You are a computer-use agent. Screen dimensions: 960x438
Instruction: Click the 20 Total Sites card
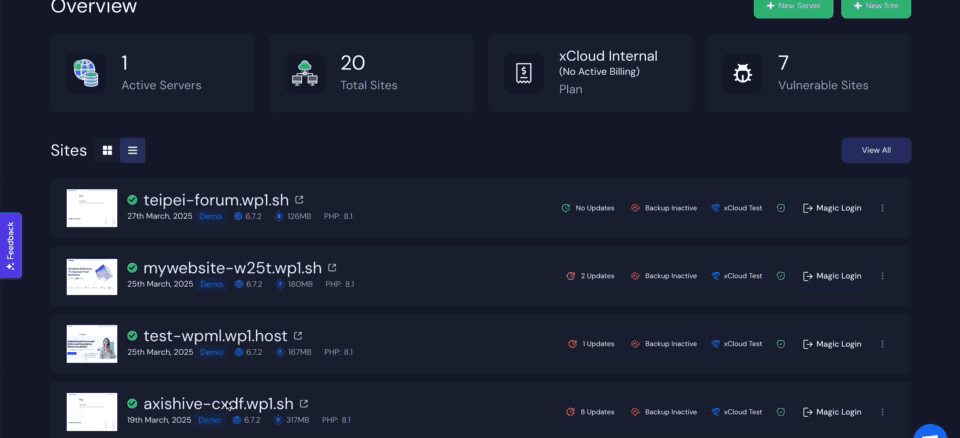pos(372,73)
